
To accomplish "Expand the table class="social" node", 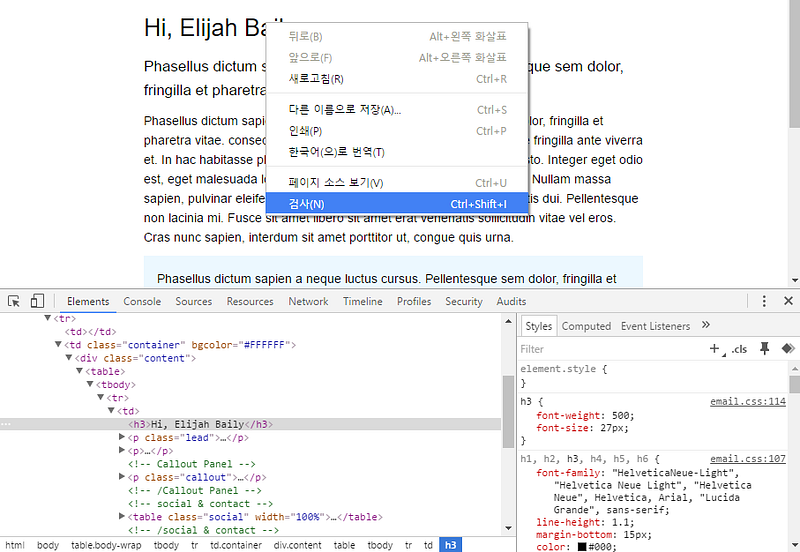I will tap(122, 516).
